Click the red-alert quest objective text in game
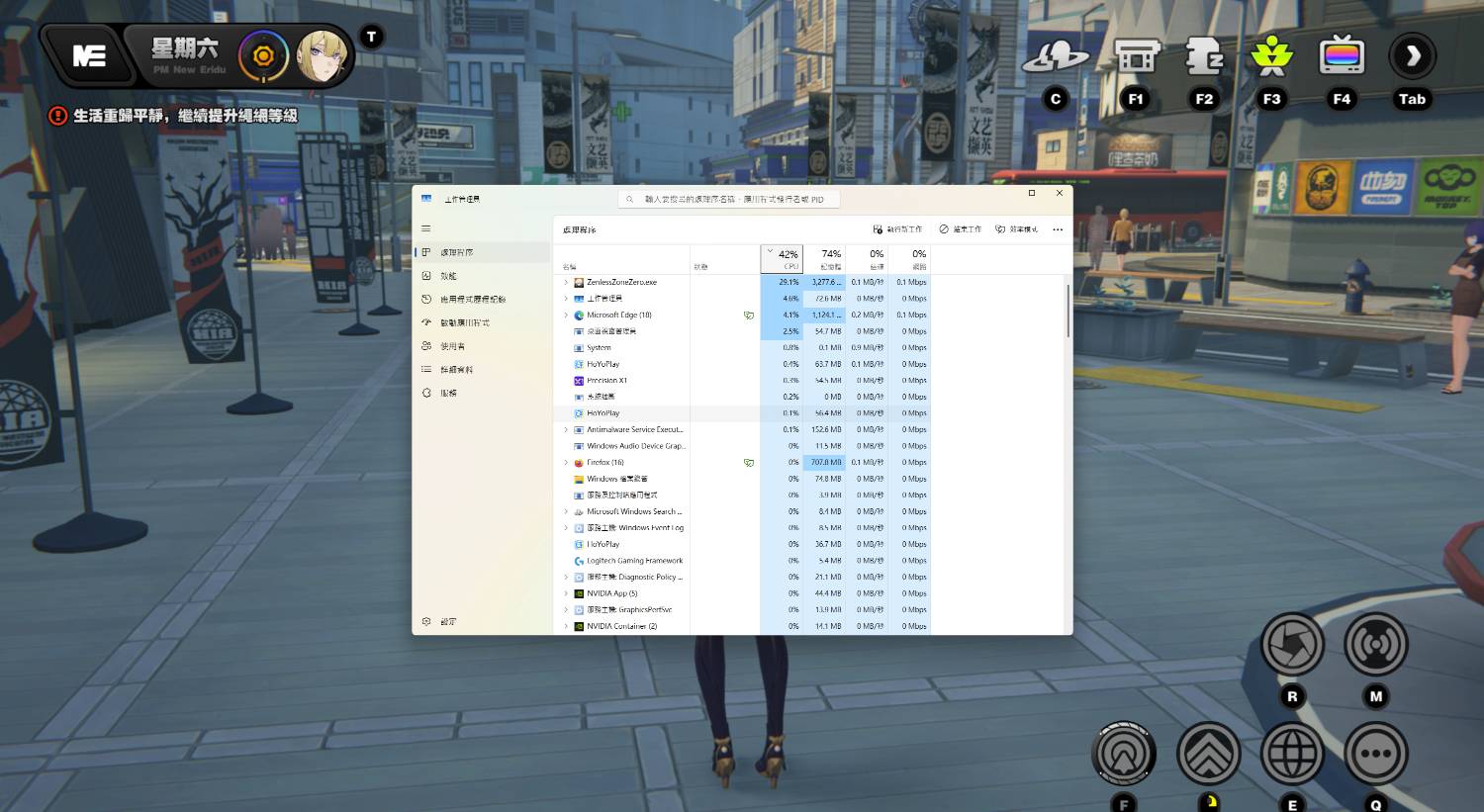Image resolution: width=1484 pixels, height=812 pixels. [185, 116]
